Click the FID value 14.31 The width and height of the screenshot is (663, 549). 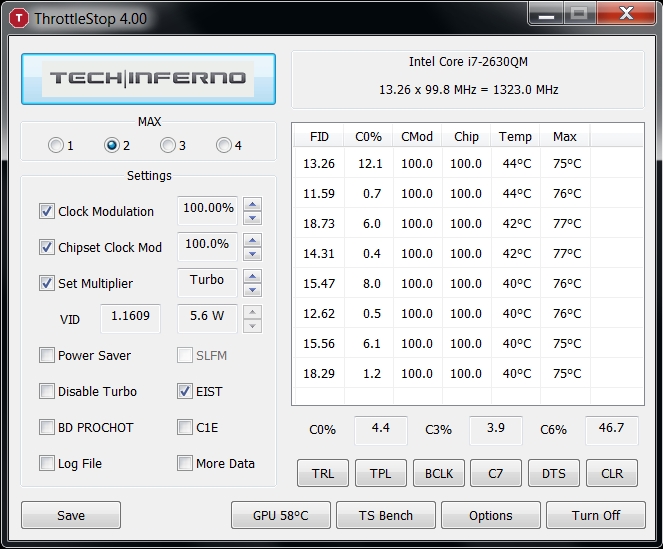point(319,253)
